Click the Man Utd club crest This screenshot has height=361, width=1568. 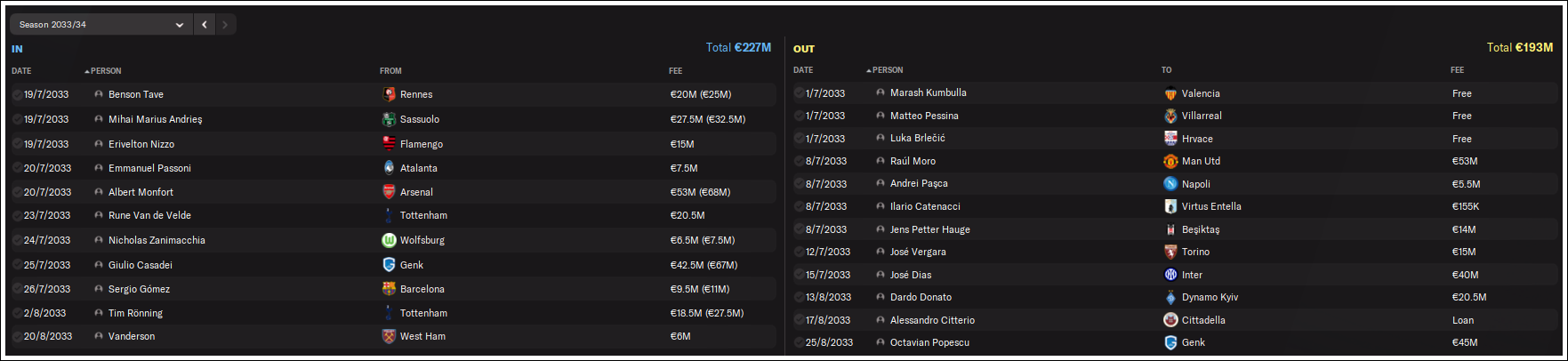tap(1170, 161)
